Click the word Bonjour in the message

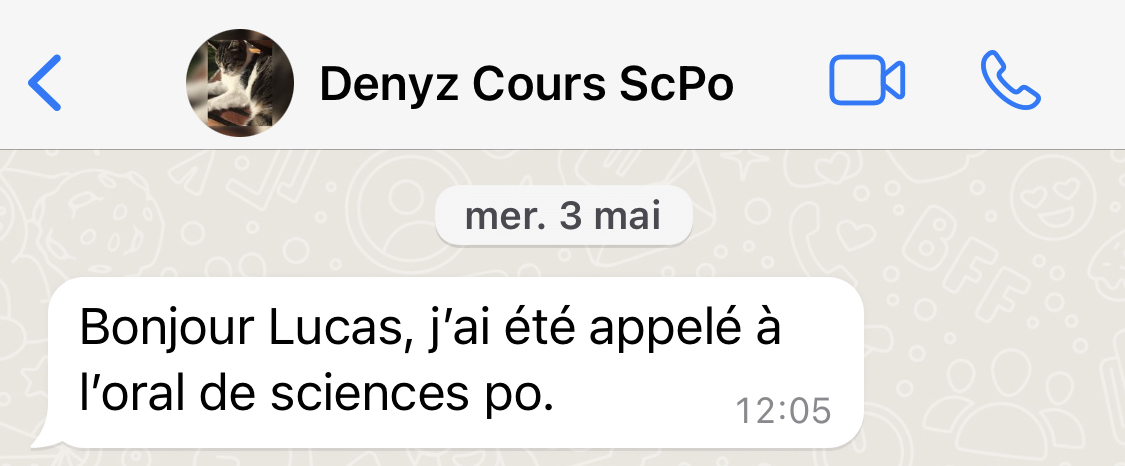tap(167, 329)
